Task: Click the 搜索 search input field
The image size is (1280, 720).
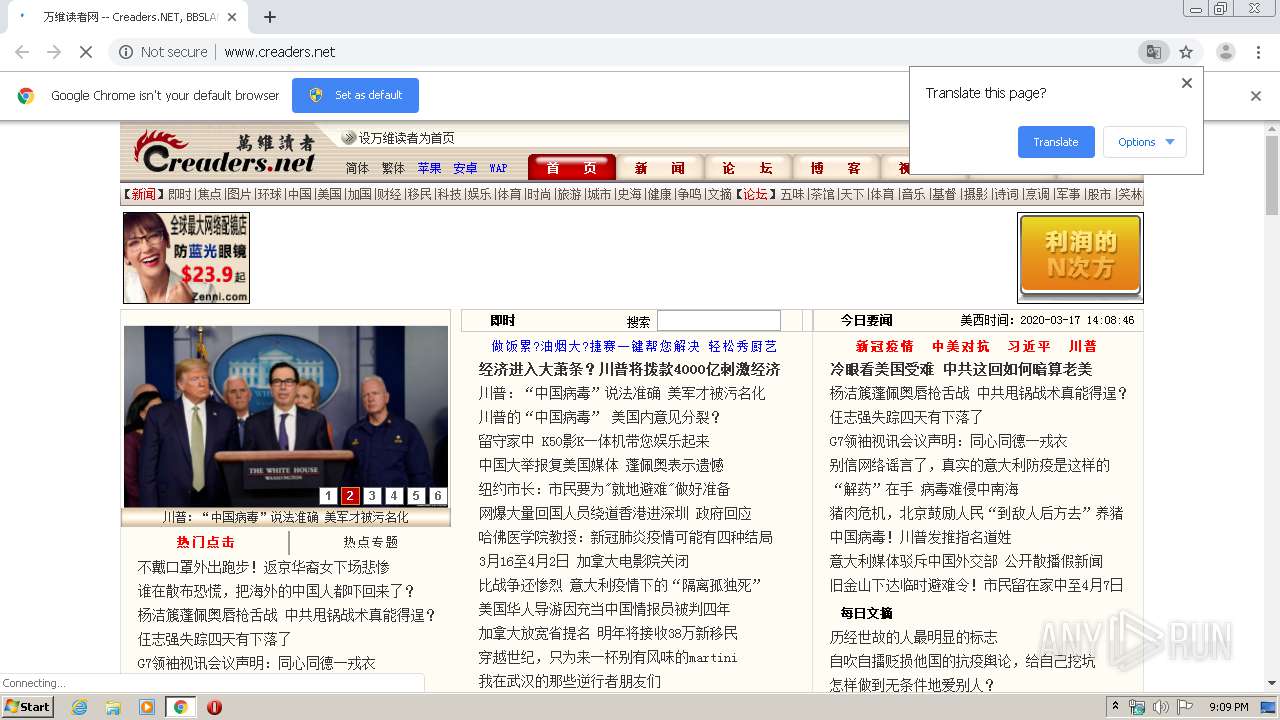Action: click(718, 321)
